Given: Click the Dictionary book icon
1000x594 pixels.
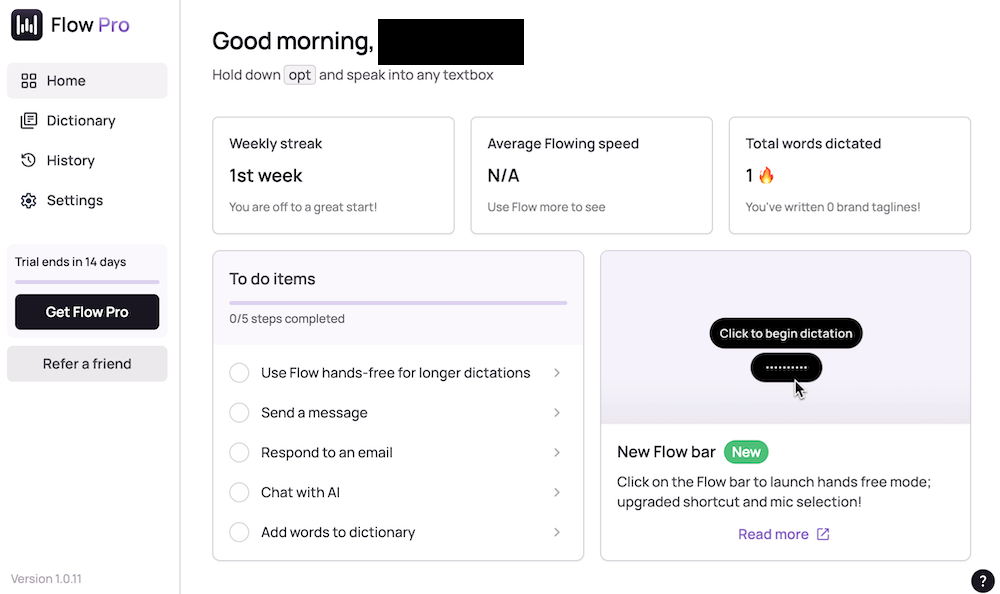Looking at the screenshot, I should 29,121.
